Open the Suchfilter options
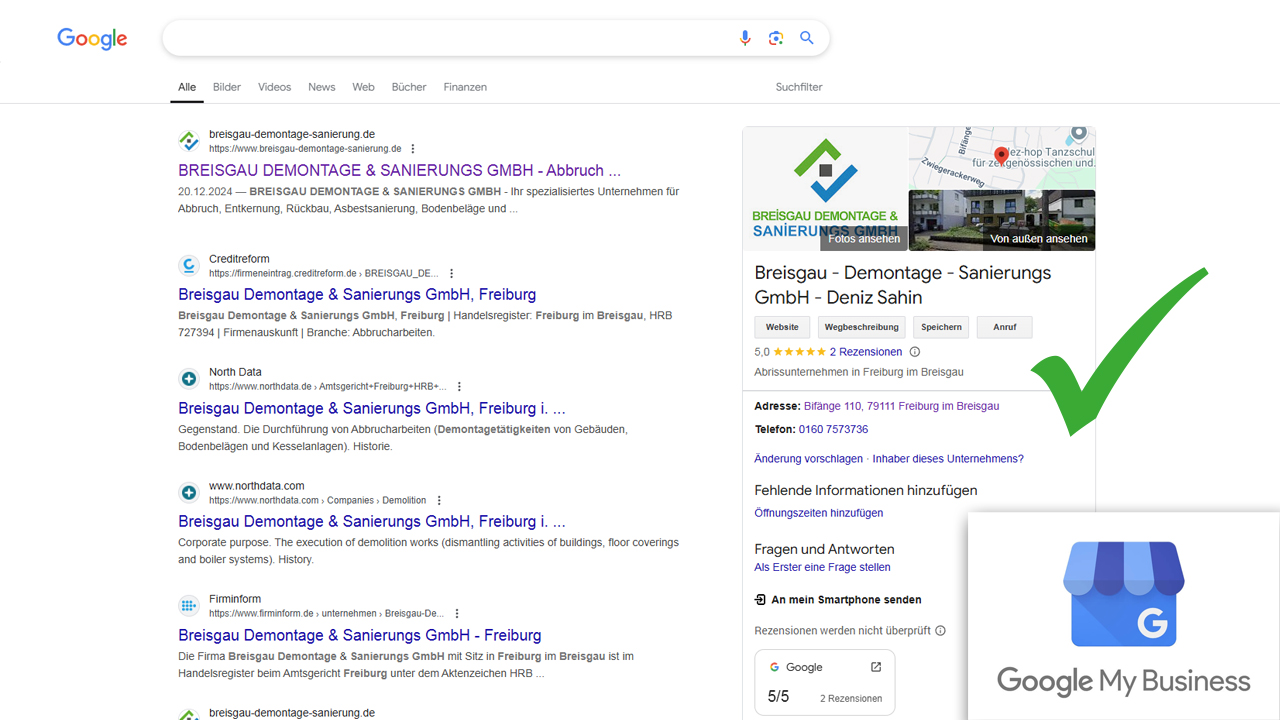The image size is (1280, 720). pos(799,87)
